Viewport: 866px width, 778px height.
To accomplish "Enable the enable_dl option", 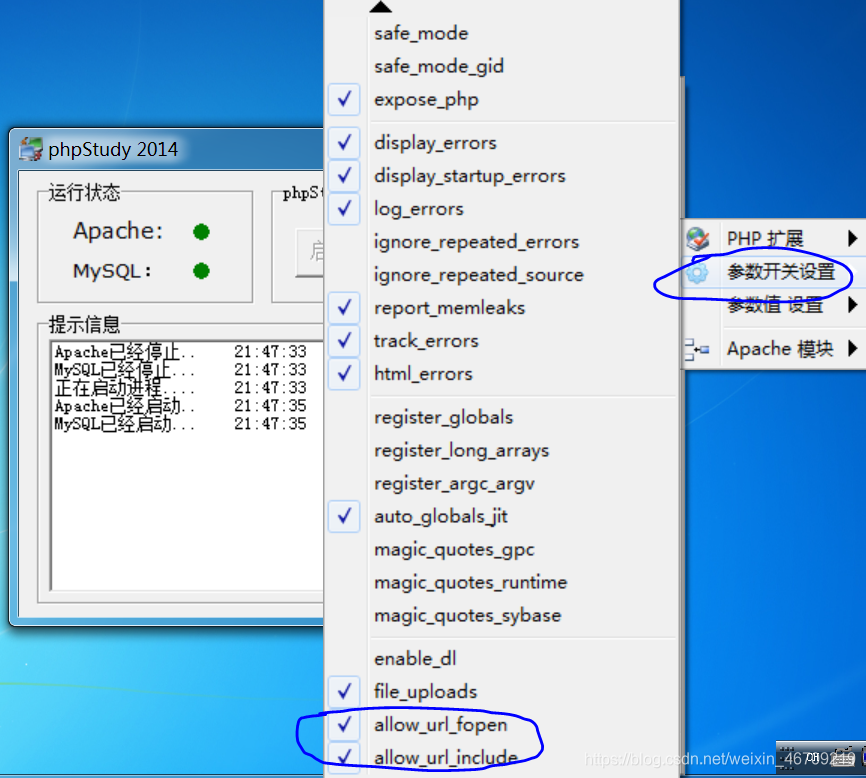I will point(501,659).
